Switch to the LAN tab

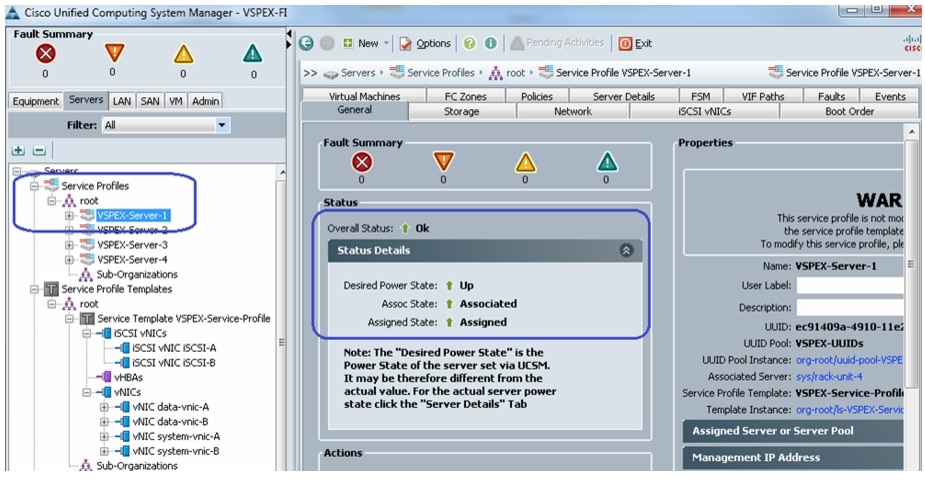pyautogui.click(x=122, y=101)
